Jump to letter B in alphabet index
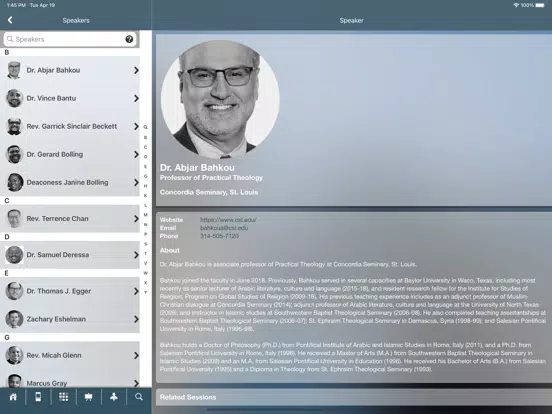 145,138
